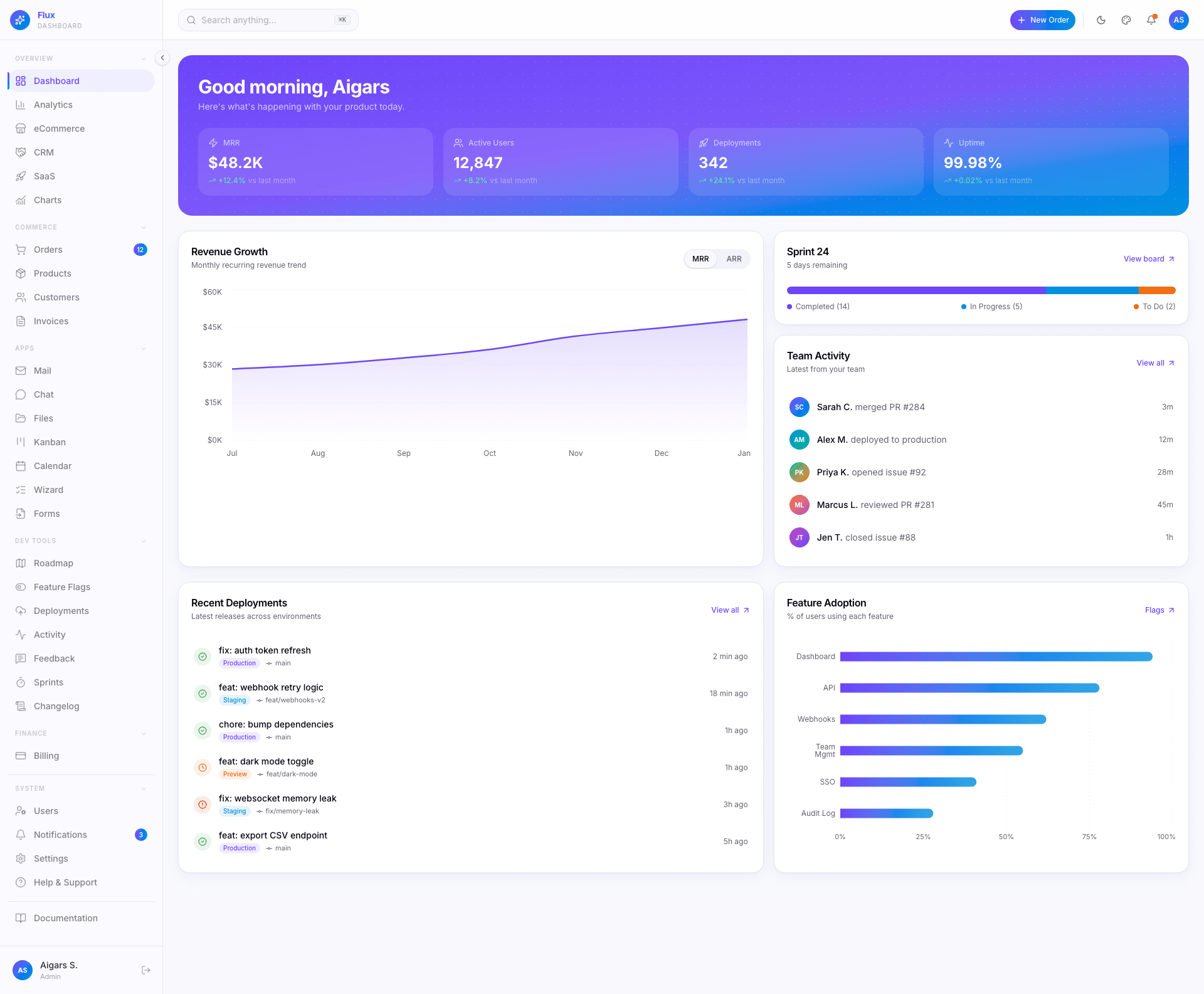Open the Roadmap in Dev Tools

click(x=52, y=563)
